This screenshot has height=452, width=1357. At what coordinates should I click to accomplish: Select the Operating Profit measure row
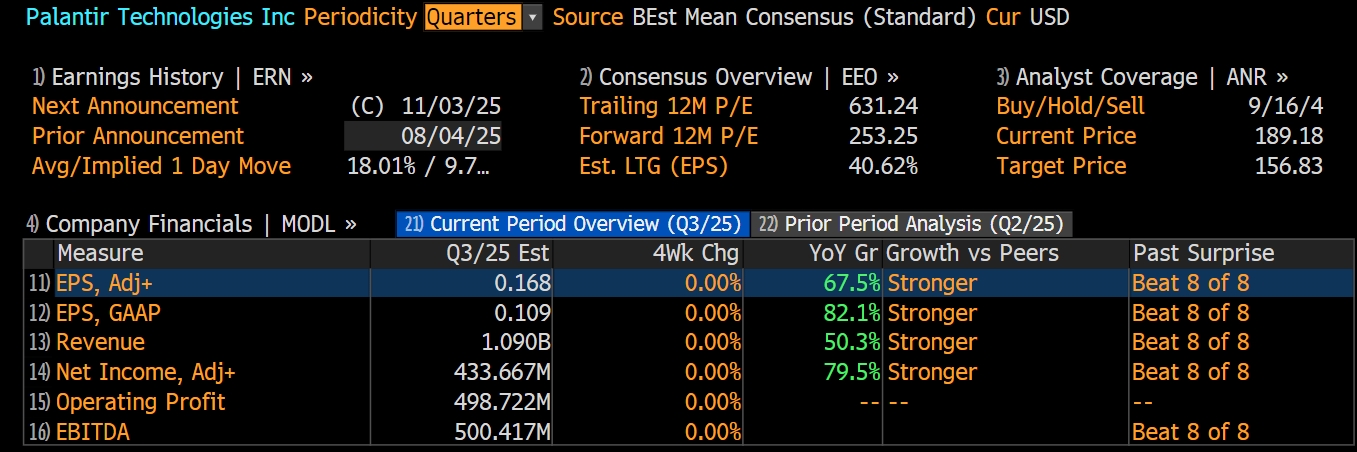click(x=141, y=402)
